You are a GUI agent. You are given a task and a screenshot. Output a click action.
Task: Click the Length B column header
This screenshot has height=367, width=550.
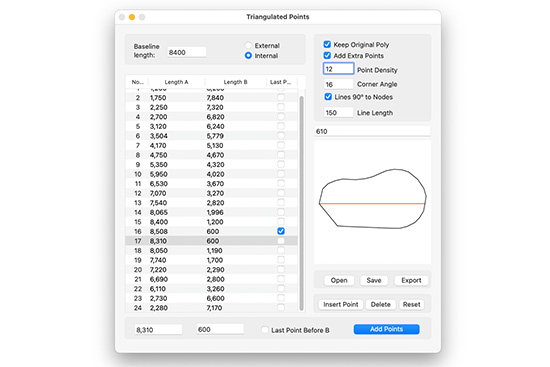coord(235,82)
